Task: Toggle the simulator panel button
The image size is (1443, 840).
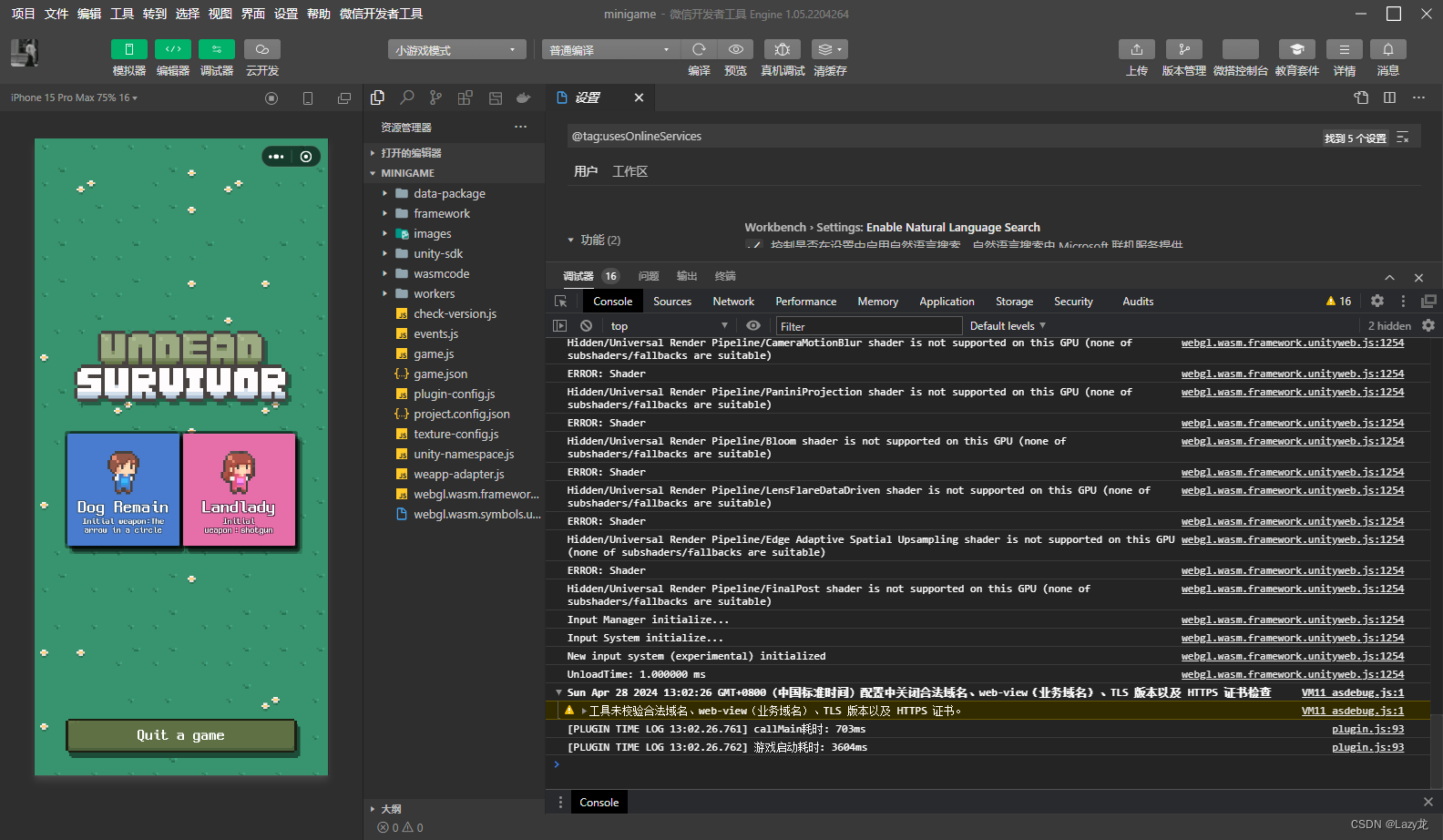Action: [x=129, y=49]
